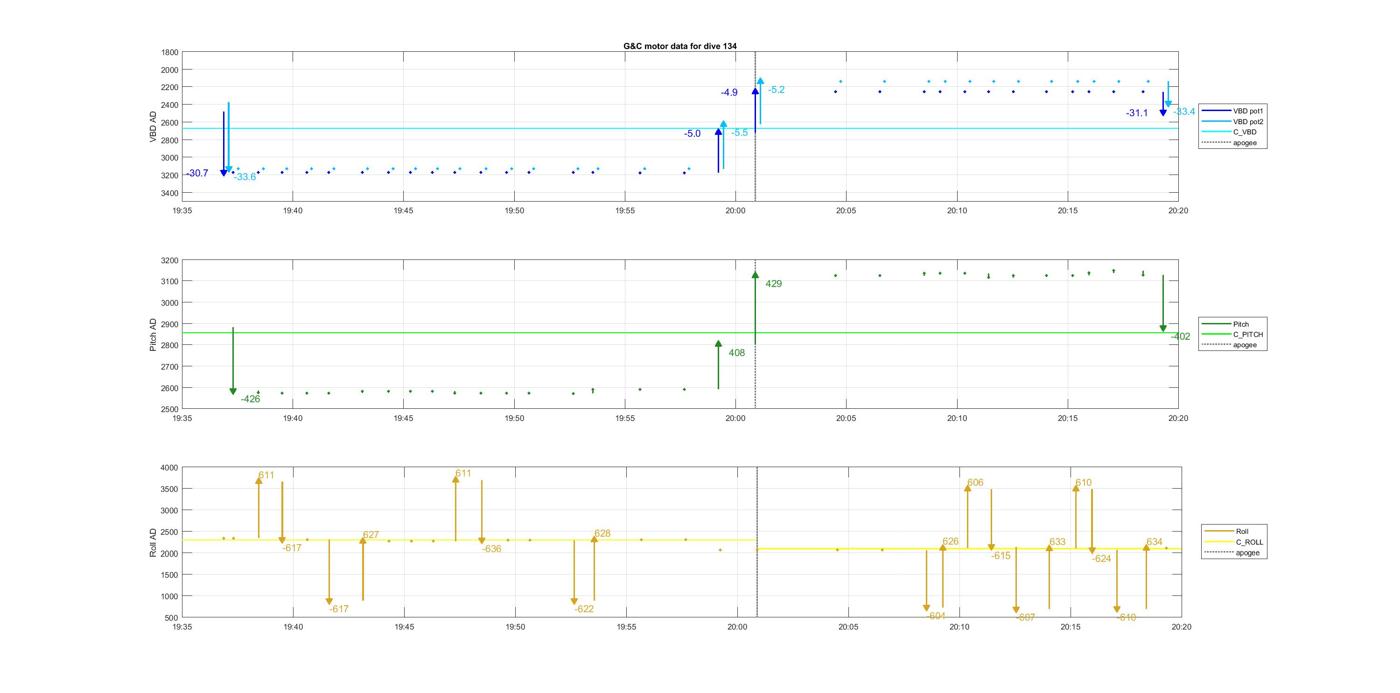Screen dimensions: 1400x693
Task: Click the -636 roll annotation
Action: [491, 550]
